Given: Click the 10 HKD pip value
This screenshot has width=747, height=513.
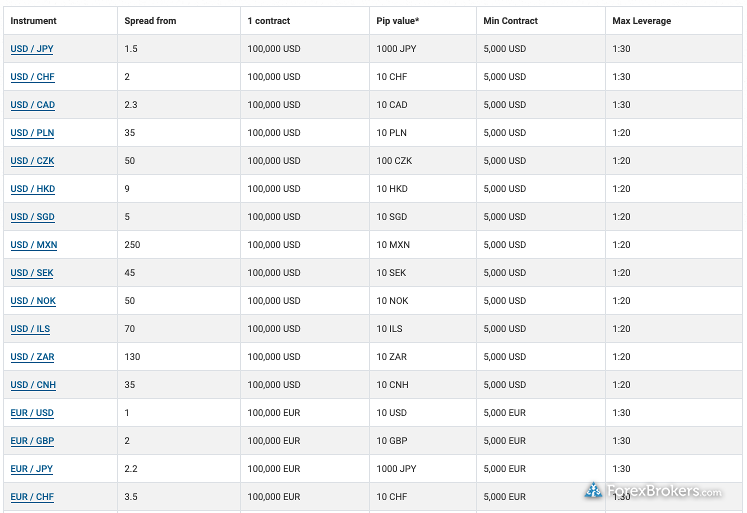Looking at the screenshot, I should pos(392,189).
